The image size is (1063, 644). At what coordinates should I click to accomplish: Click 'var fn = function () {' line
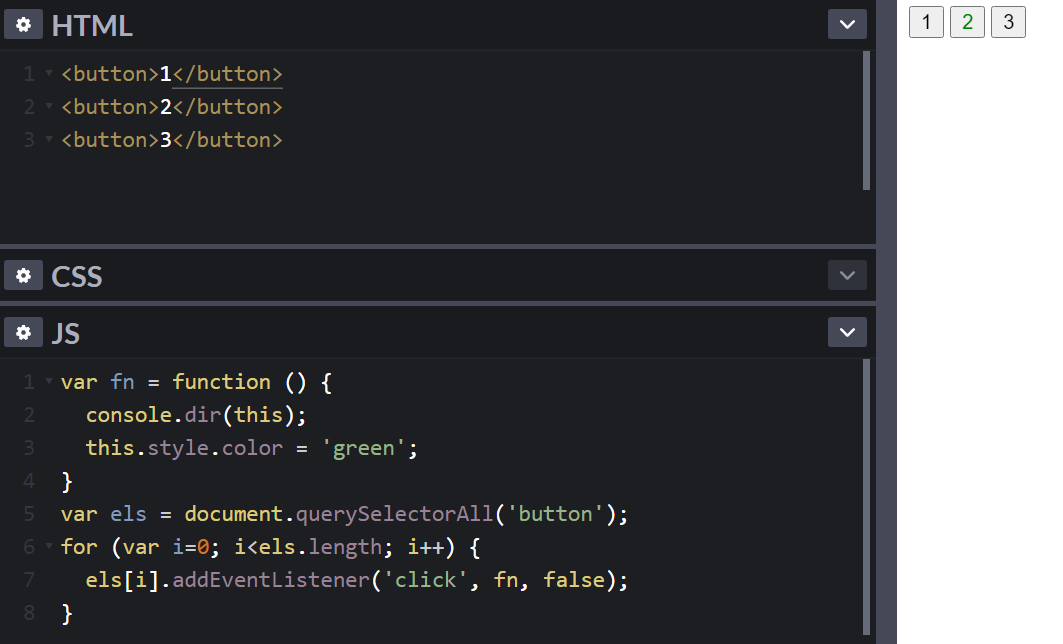(196, 382)
